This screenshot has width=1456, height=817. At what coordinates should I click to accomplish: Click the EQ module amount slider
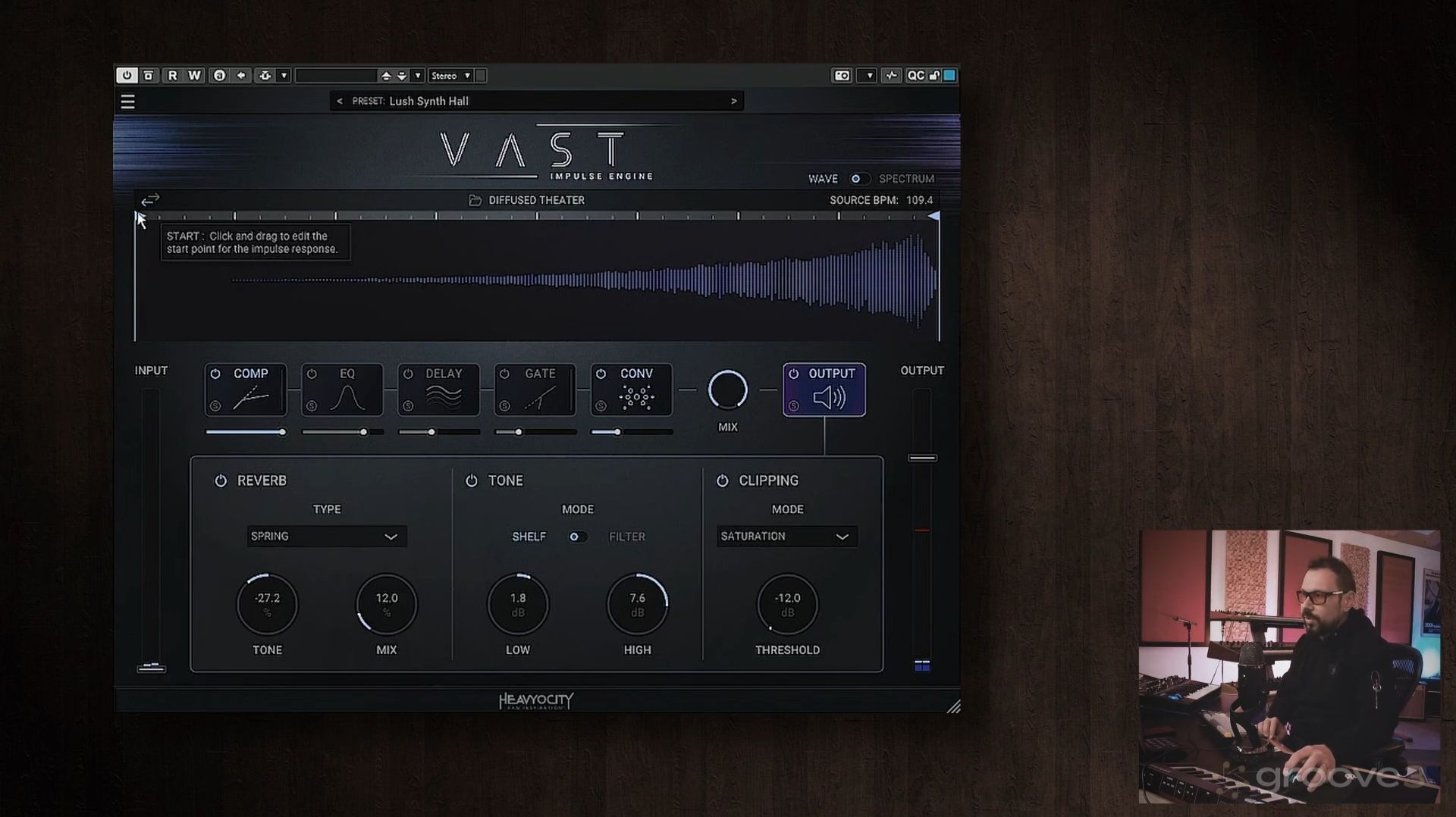[342, 432]
